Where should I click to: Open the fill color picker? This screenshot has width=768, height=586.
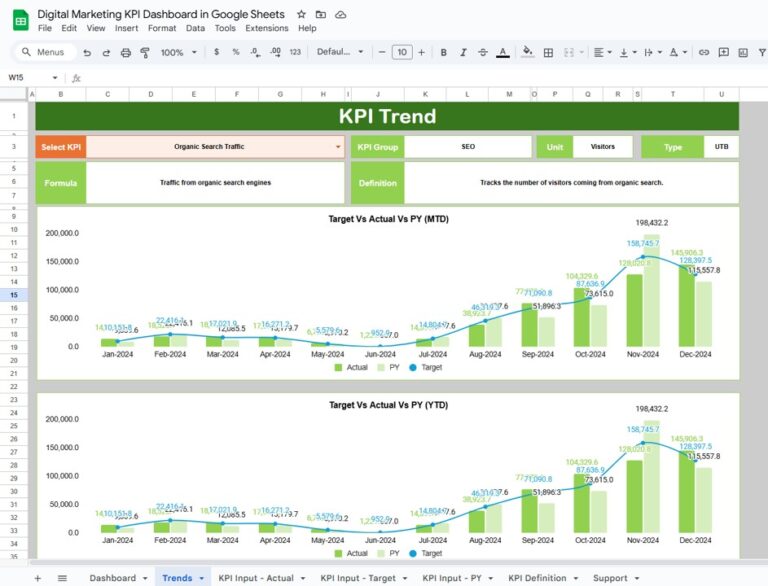(x=528, y=52)
